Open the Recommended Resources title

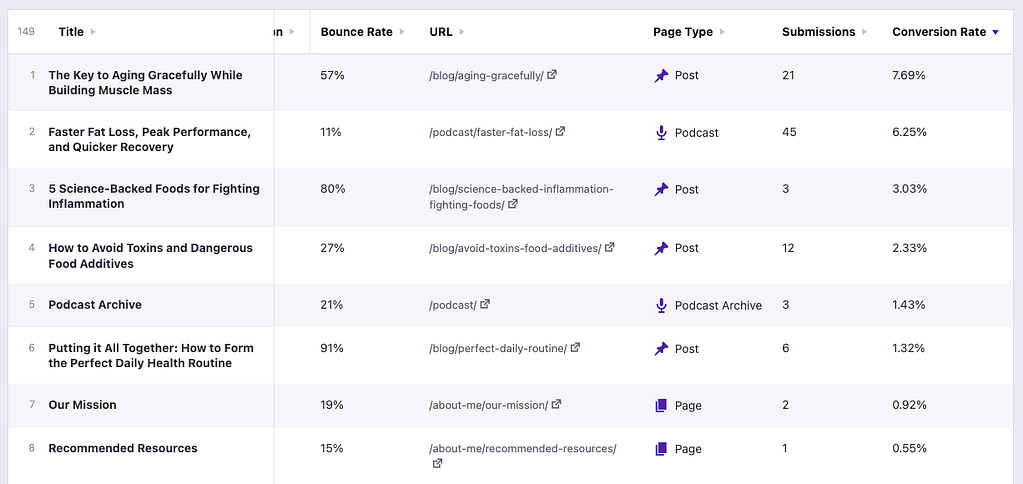click(123, 449)
